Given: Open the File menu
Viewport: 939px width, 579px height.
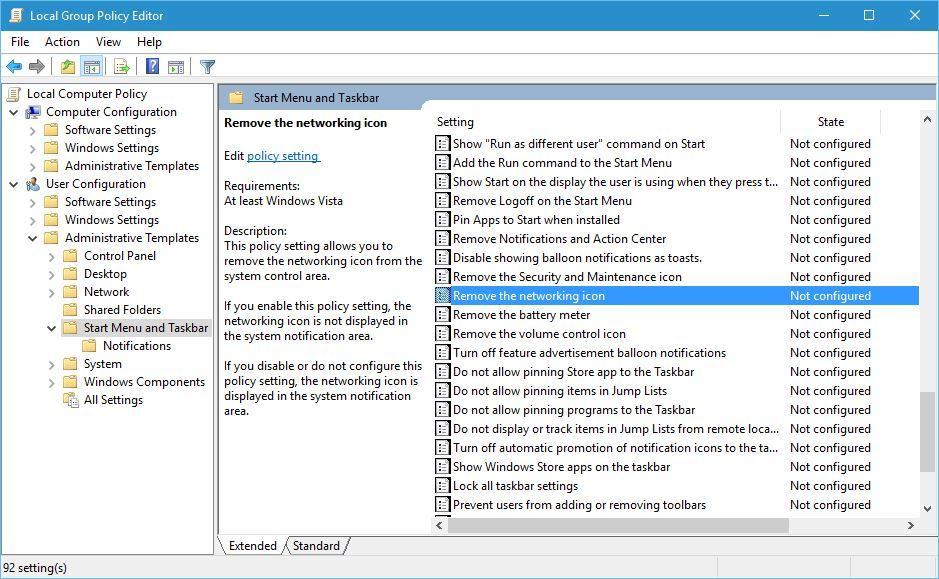Looking at the screenshot, I should point(20,42).
